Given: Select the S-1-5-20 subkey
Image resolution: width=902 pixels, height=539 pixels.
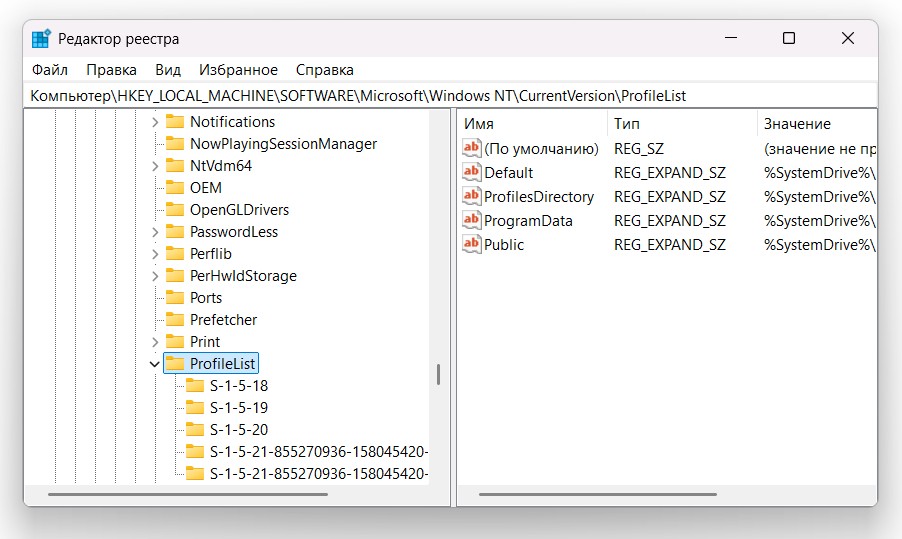Looking at the screenshot, I should (x=238, y=429).
